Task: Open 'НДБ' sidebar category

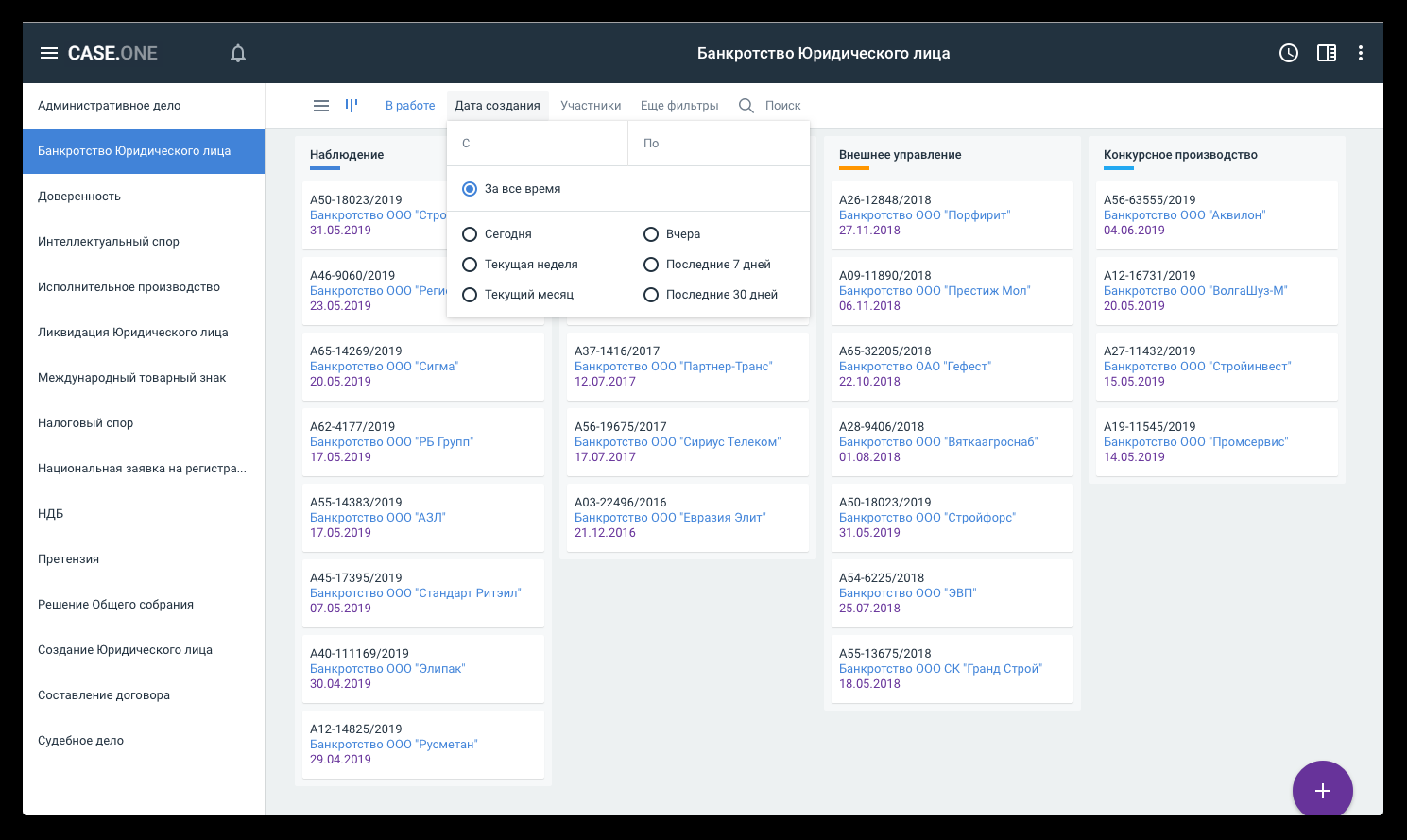Action: (144, 514)
